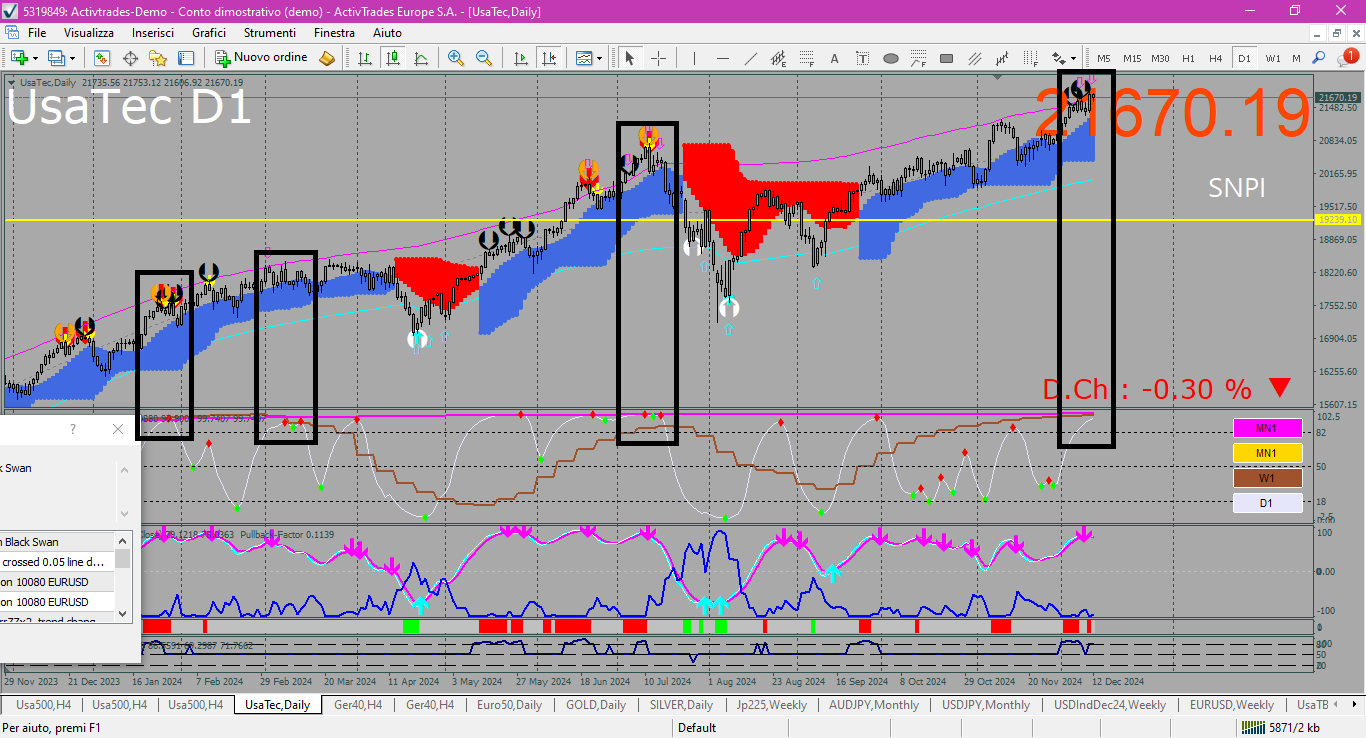Viewport: 1366px width, 738px height.
Task: Switch chart to bar chart mode
Action: pos(365,58)
